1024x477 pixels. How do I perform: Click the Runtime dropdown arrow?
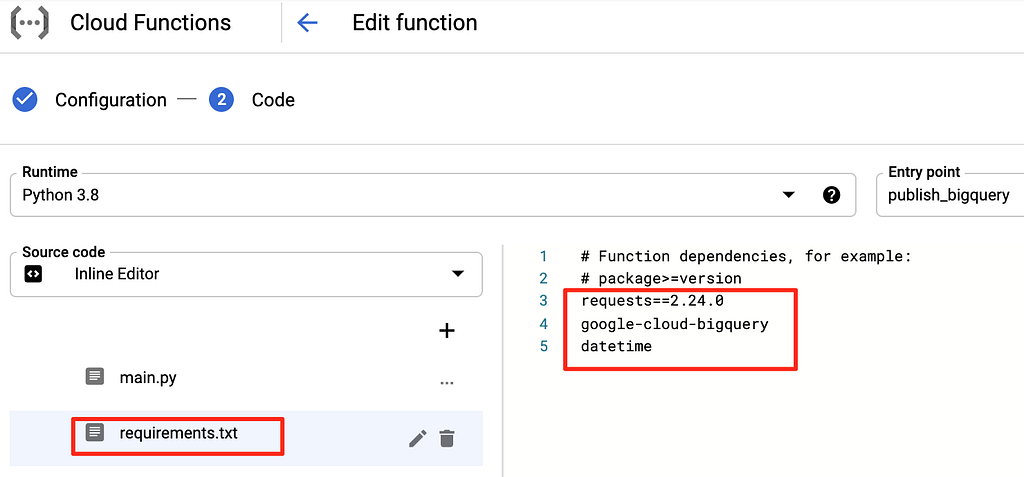tap(788, 195)
